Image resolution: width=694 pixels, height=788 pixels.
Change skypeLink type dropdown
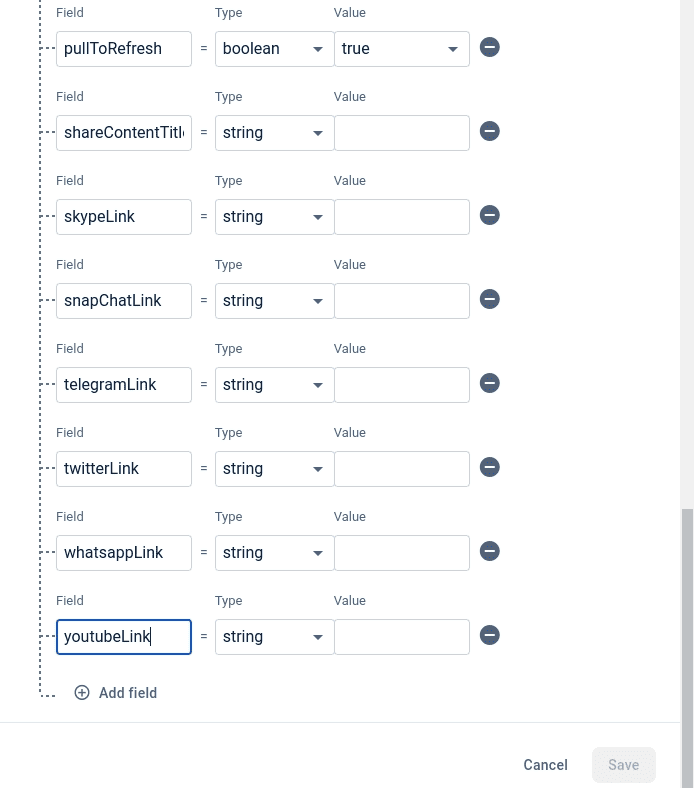274,216
